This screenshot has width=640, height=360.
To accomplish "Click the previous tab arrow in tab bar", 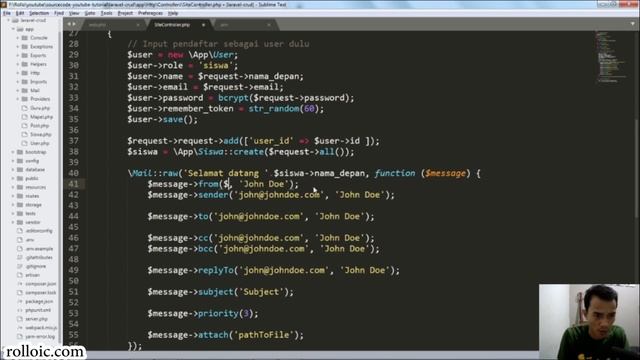I will pyautogui.click(x=69, y=24).
